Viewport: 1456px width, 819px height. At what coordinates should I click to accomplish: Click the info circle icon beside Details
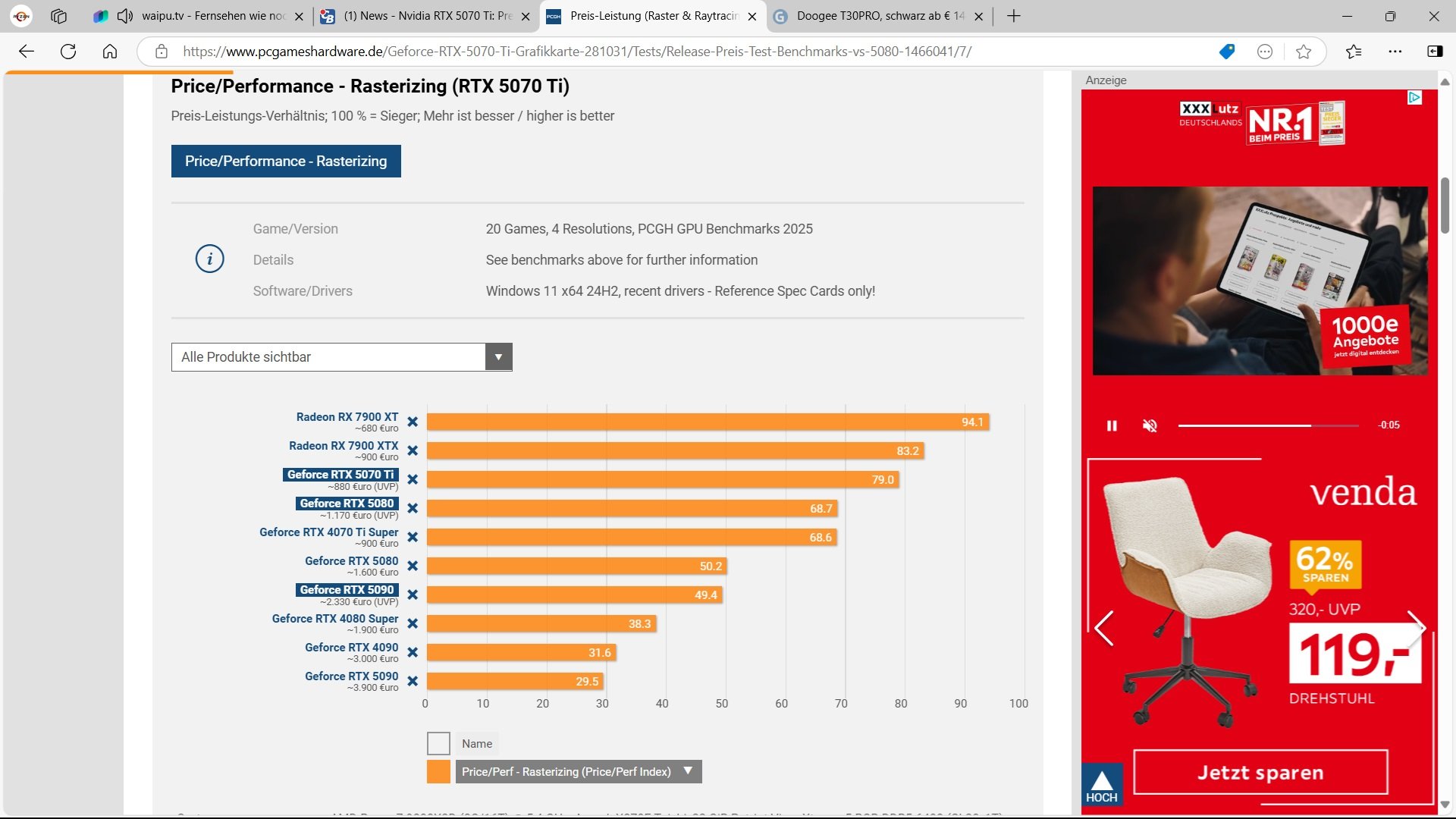tap(210, 259)
